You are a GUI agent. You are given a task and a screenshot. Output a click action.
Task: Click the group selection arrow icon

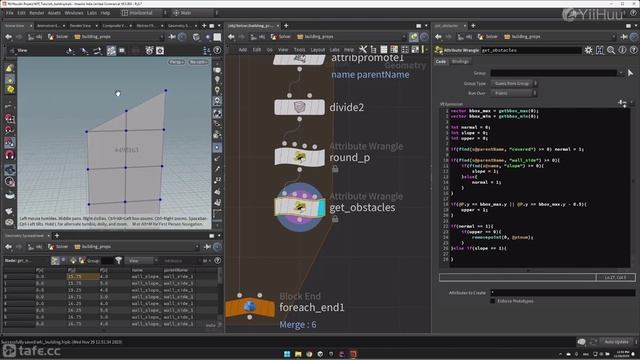[x=631, y=73]
